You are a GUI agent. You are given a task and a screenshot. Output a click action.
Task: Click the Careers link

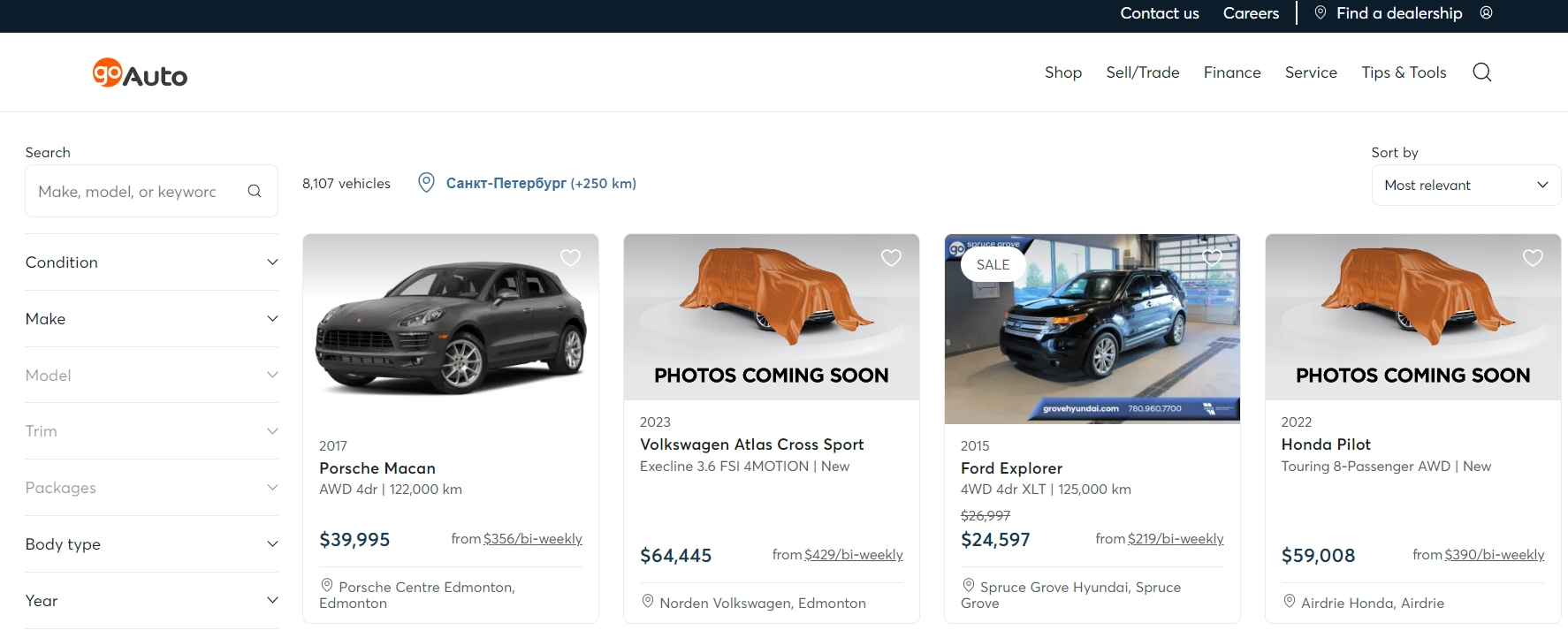pos(1251,13)
